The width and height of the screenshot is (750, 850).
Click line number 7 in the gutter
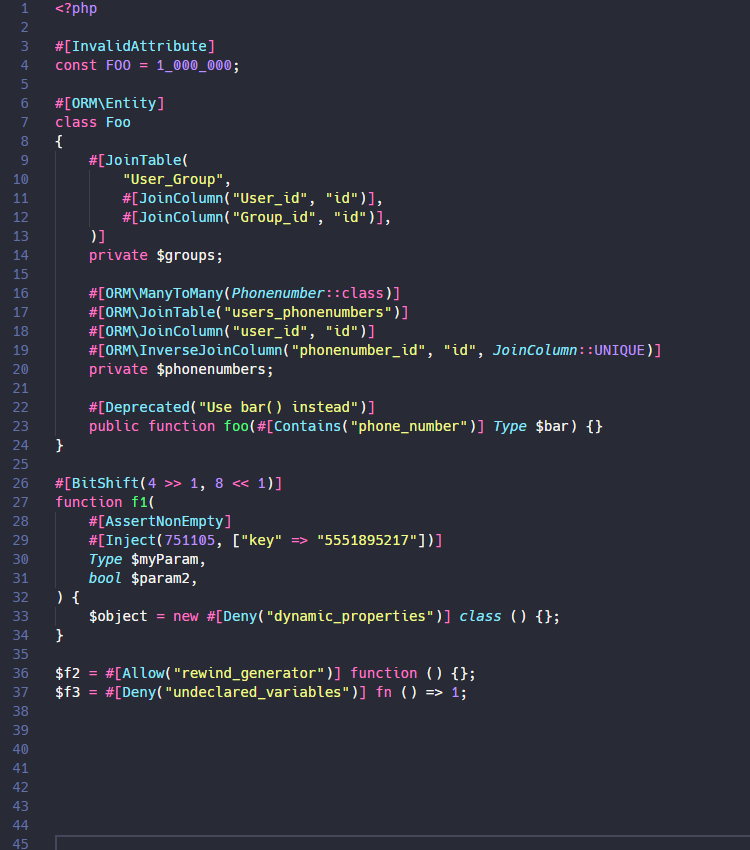pyautogui.click(x=24, y=122)
